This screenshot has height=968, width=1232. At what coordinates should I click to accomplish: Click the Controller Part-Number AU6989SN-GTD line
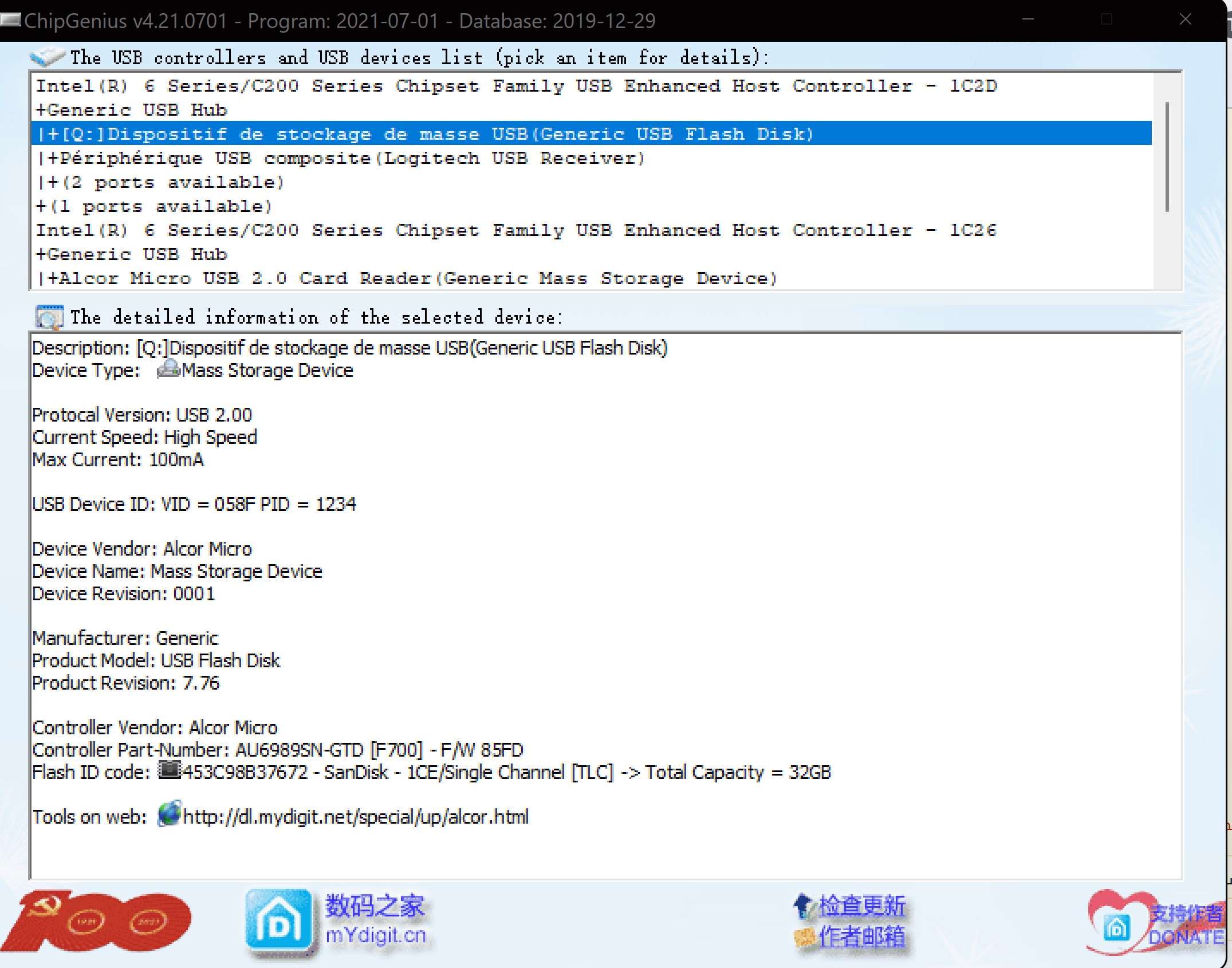coord(278,750)
